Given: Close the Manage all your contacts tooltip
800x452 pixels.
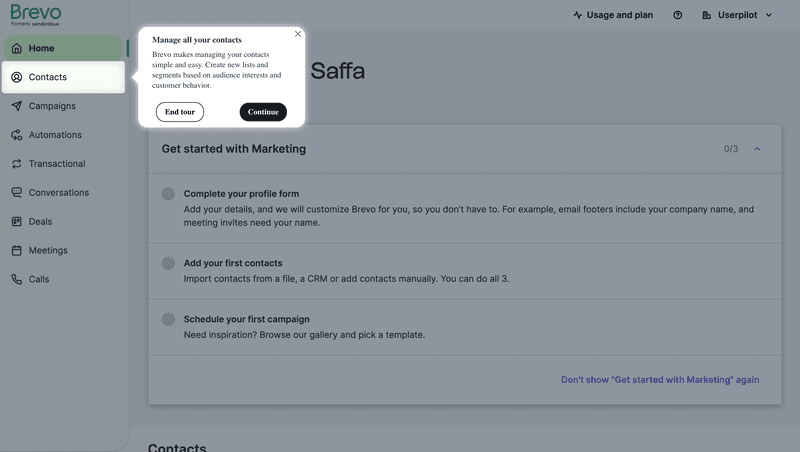Looking at the screenshot, I should [298, 34].
